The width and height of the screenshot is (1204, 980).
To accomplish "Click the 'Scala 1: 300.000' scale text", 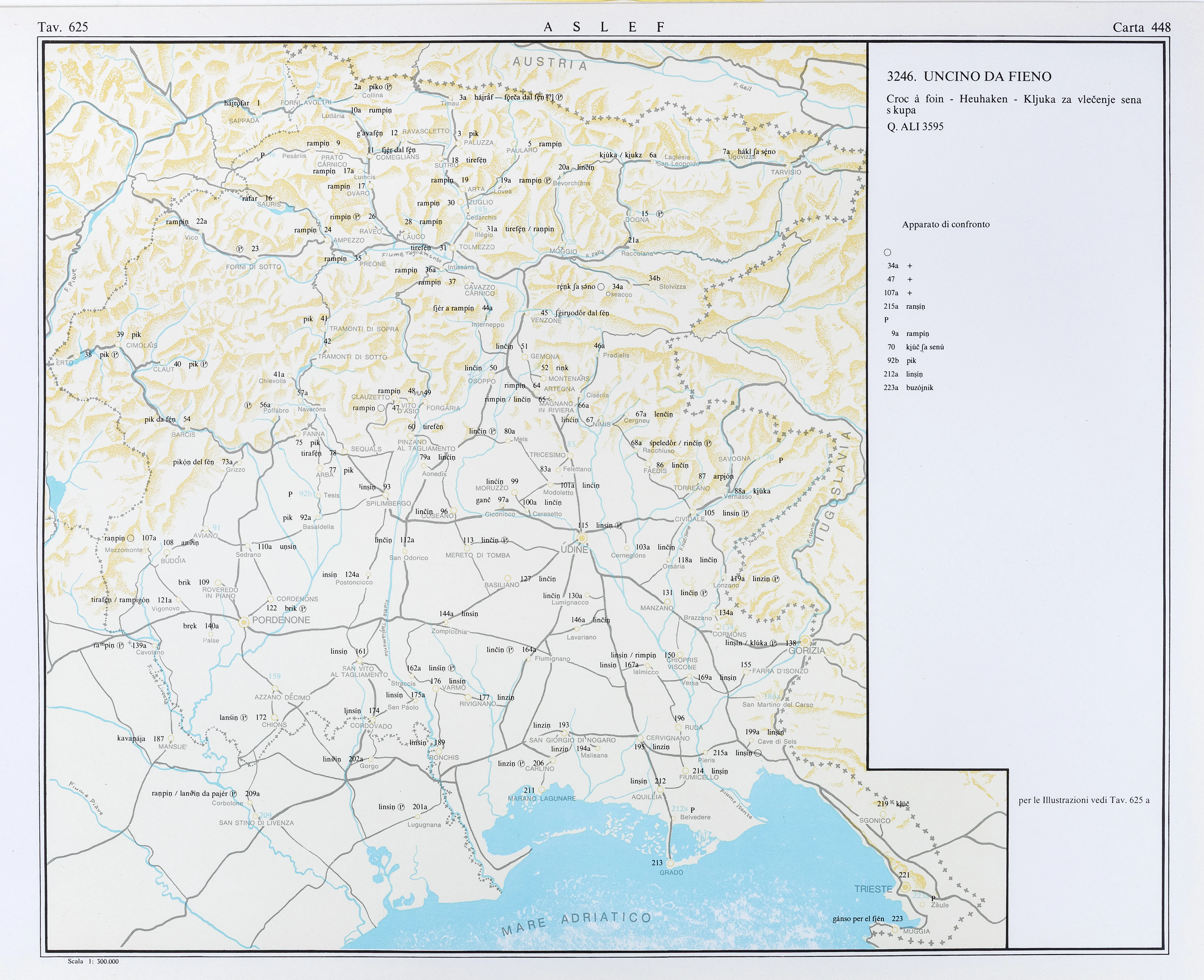I will tap(93, 961).
